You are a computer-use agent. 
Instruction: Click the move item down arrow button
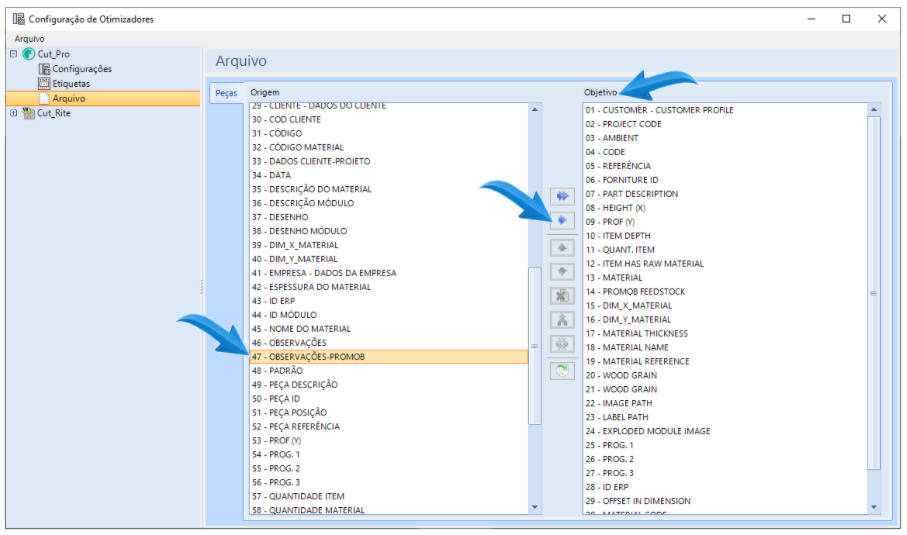(x=562, y=272)
